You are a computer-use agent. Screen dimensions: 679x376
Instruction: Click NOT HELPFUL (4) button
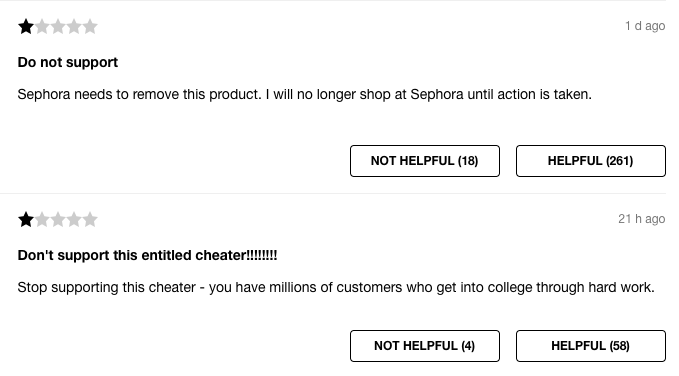click(x=425, y=346)
